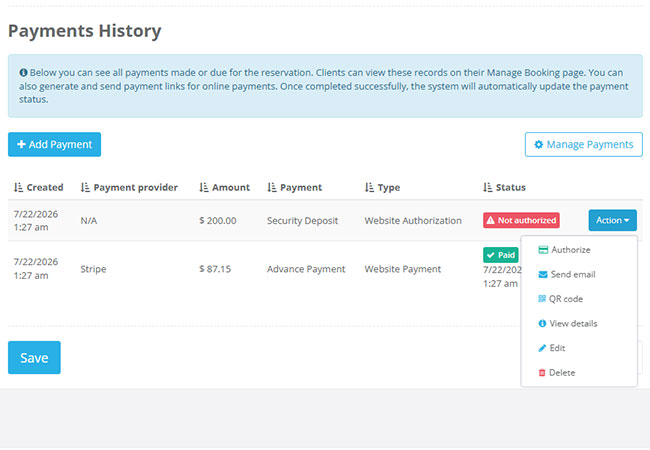The image size is (650, 450).
Task: Sort by Status column sort icon
Action: pos(488,187)
